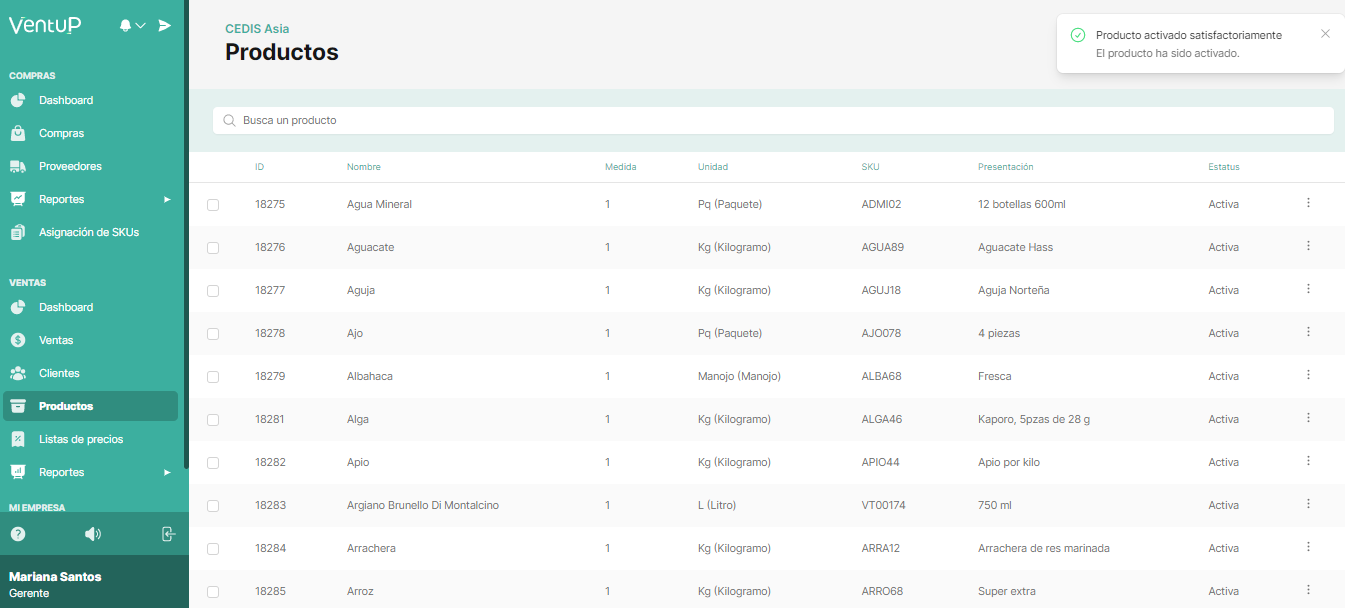Click the help question mark icon
Viewport: 1345px width, 608px height.
[x=18, y=534]
